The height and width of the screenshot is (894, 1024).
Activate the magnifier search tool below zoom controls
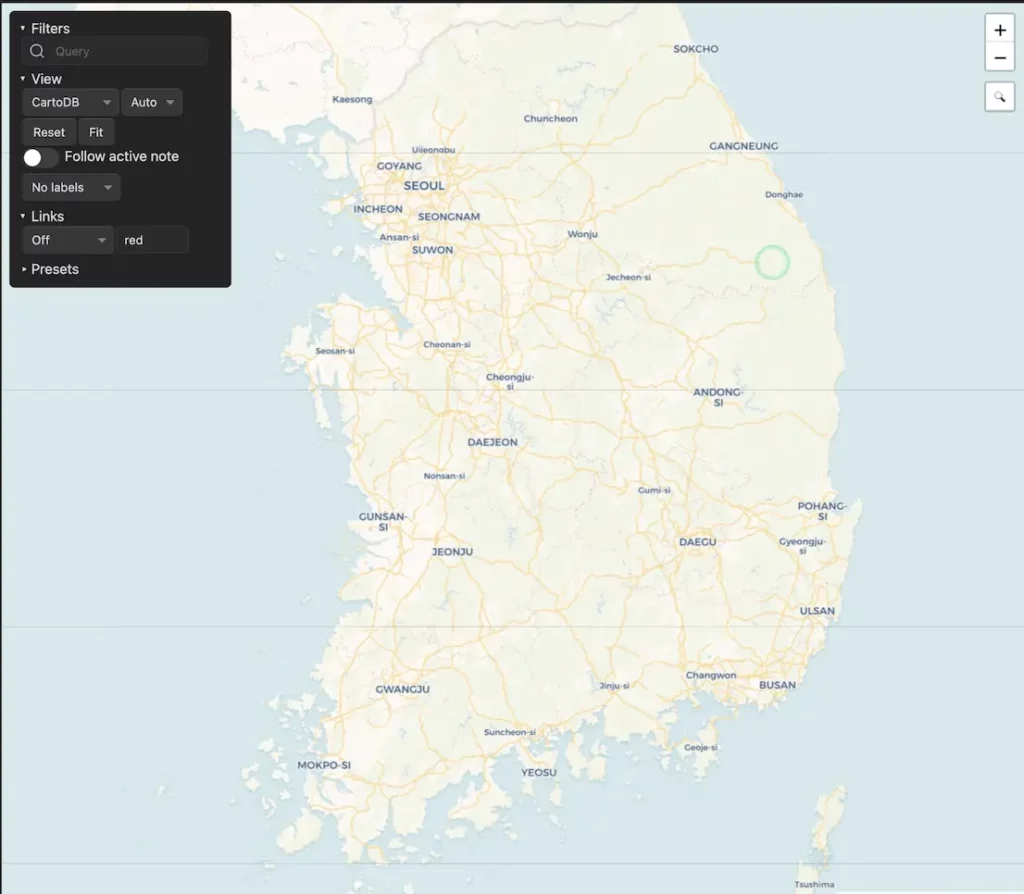coord(1000,96)
